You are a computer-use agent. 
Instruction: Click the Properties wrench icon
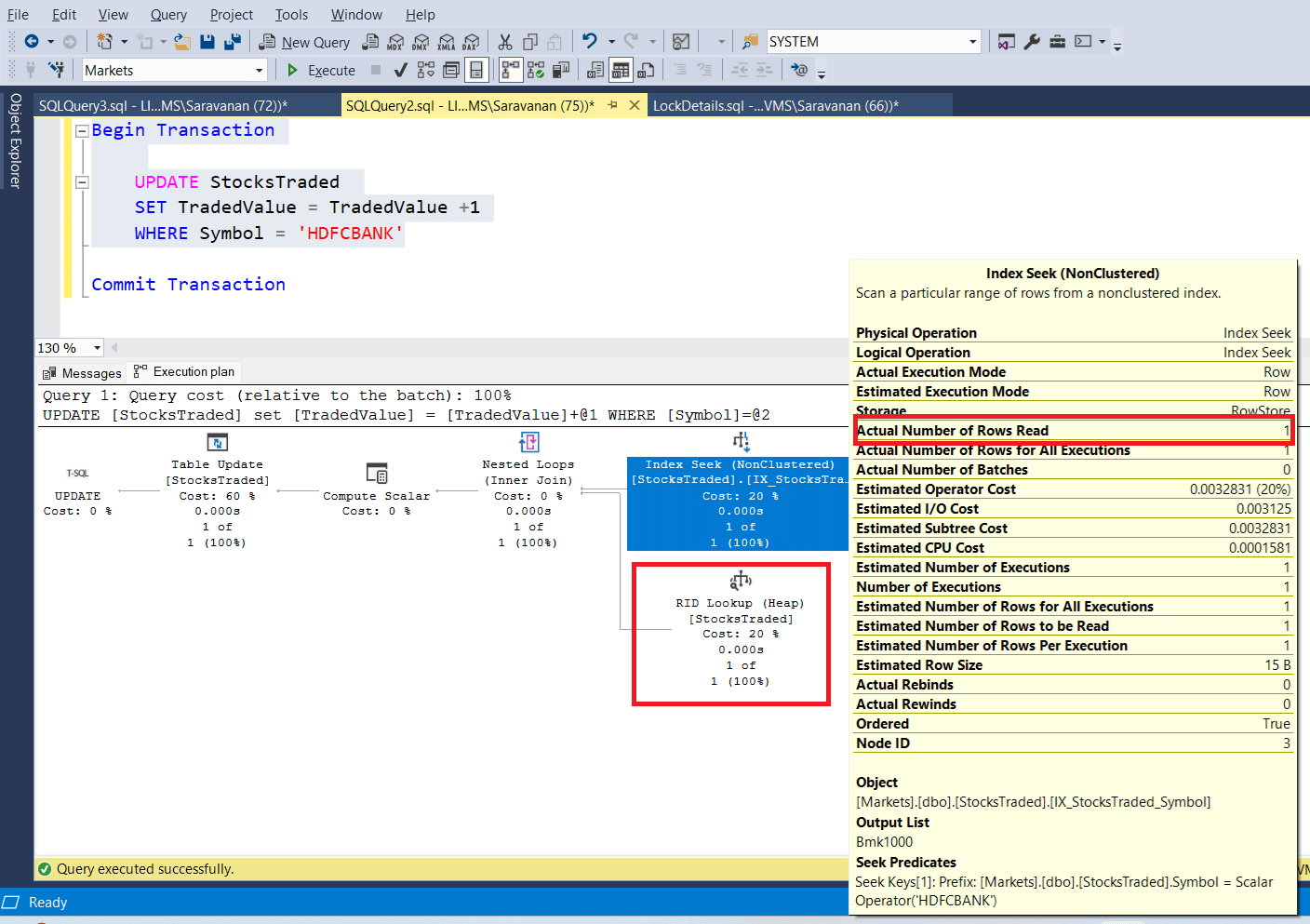tap(1032, 42)
